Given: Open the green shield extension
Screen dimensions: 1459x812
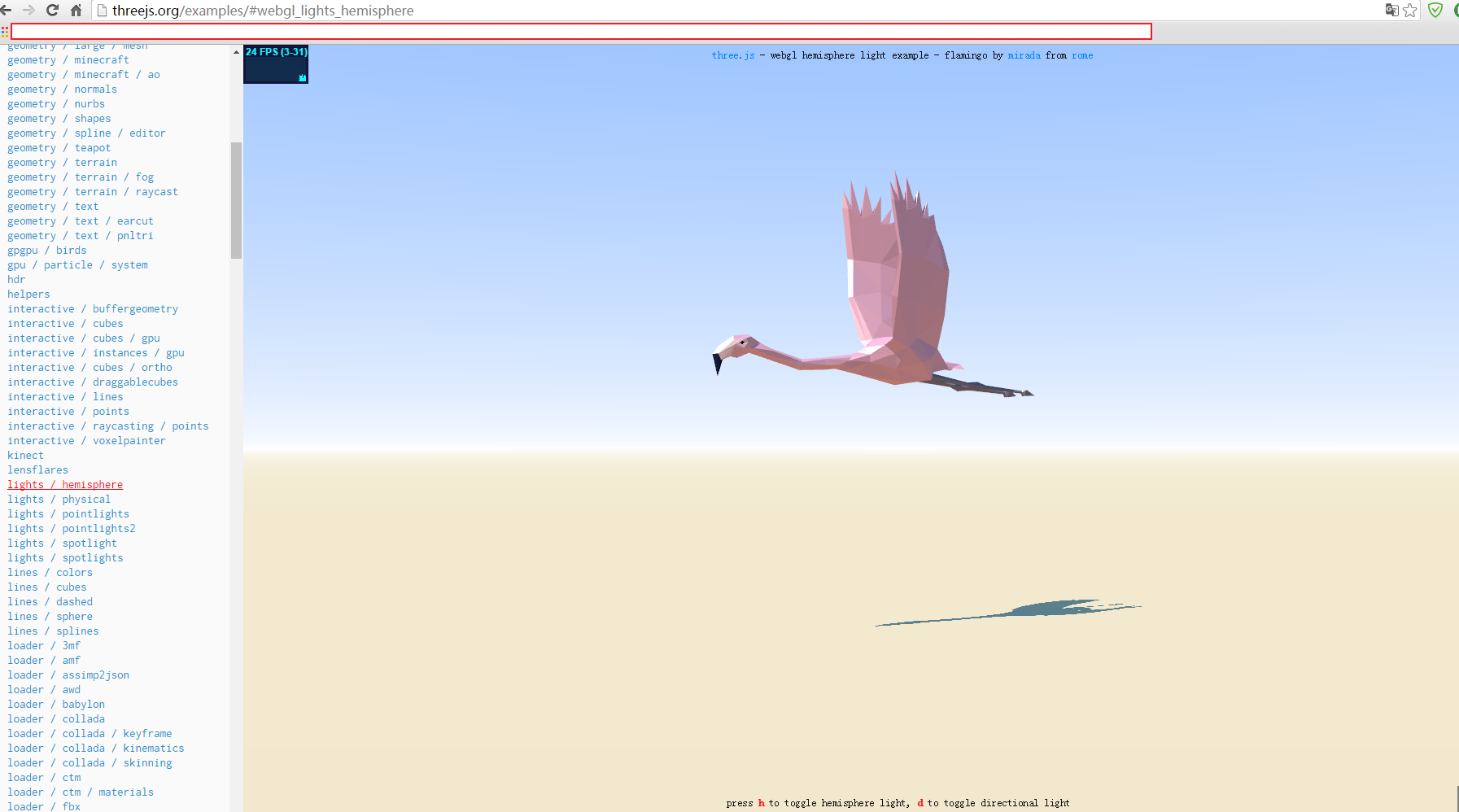Looking at the screenshot, I should tap(1435, 10).
